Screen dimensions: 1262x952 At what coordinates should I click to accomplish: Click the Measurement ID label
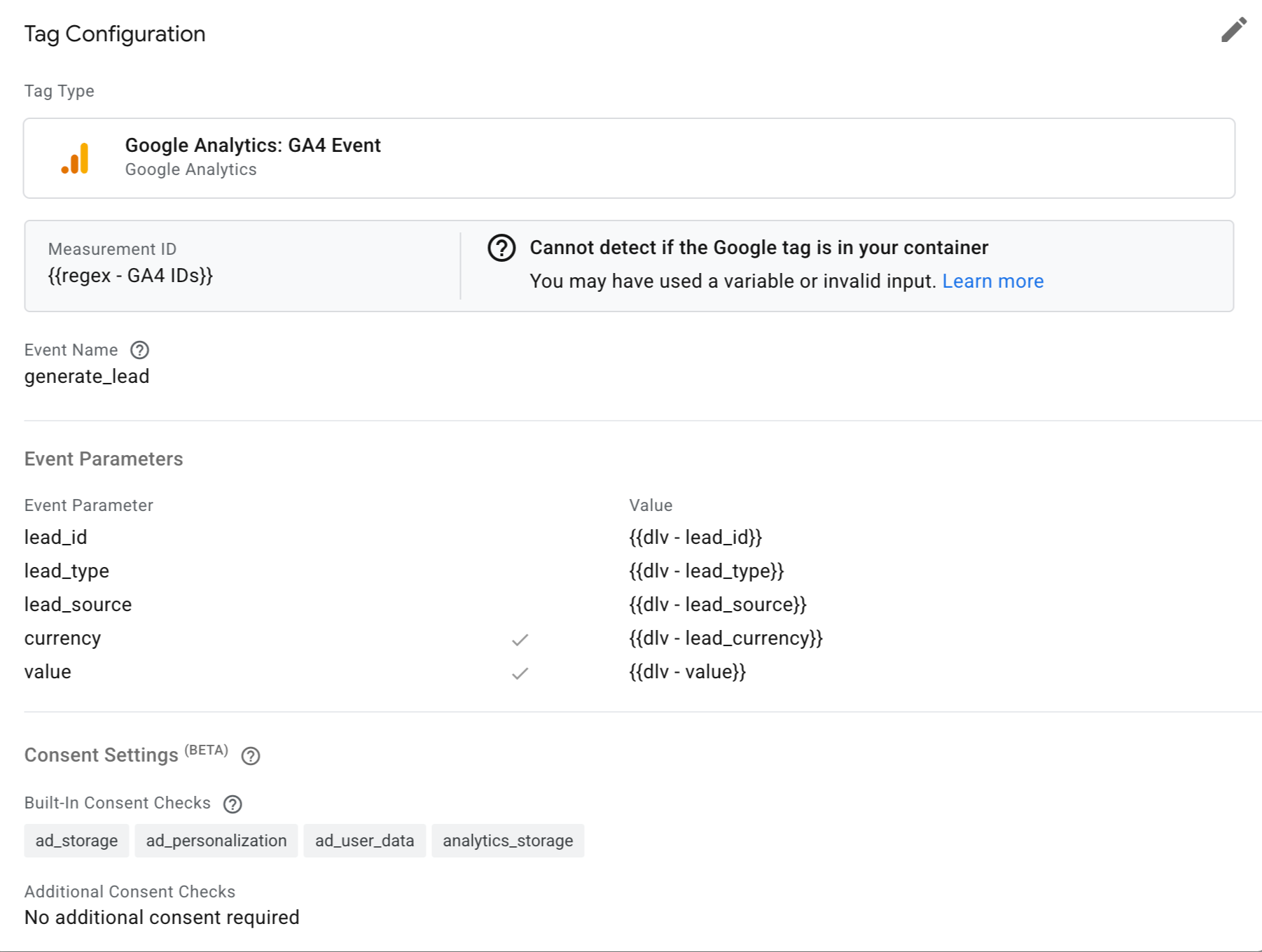click(x=112, y=249)
